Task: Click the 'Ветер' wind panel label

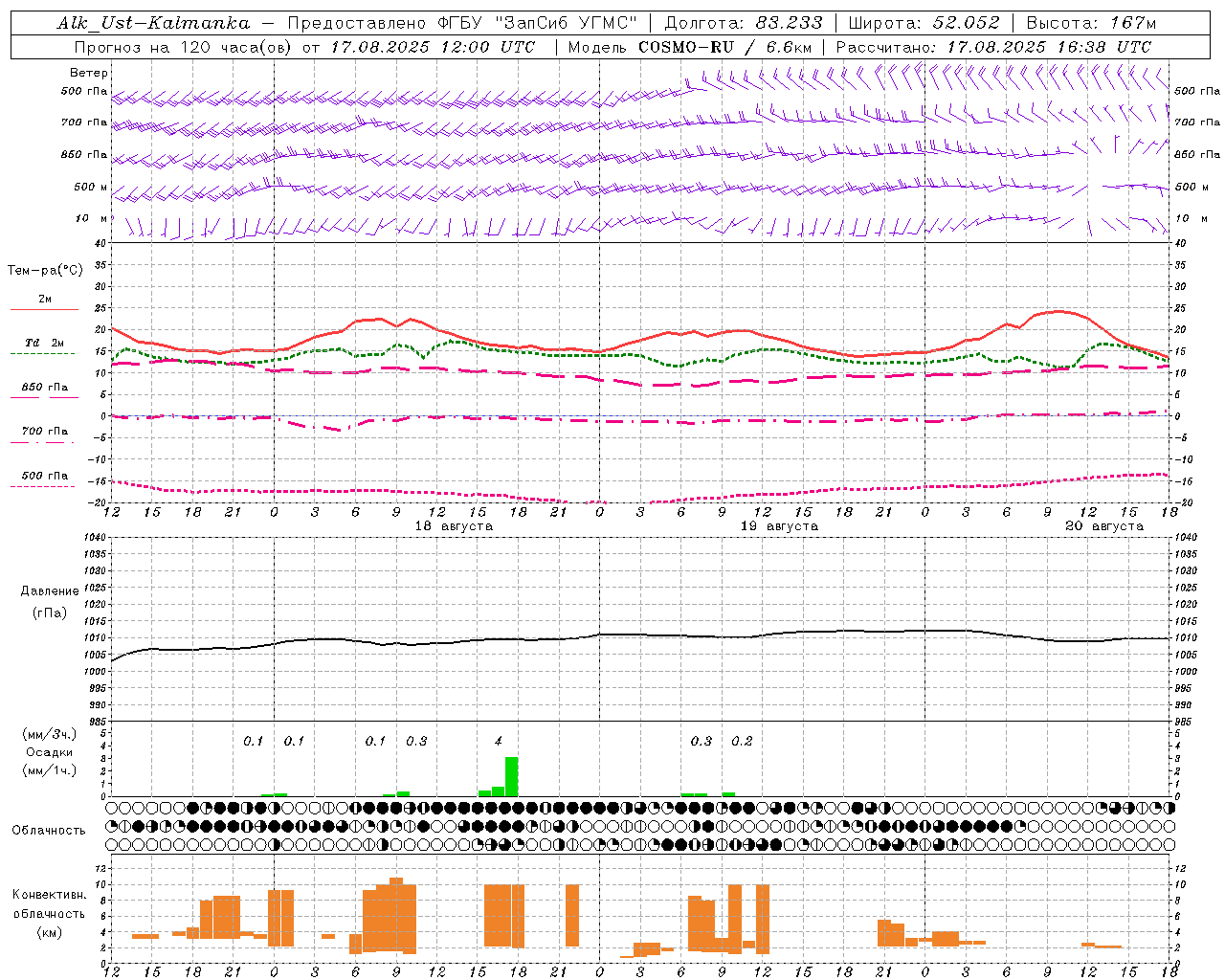Action: [89, 73]
